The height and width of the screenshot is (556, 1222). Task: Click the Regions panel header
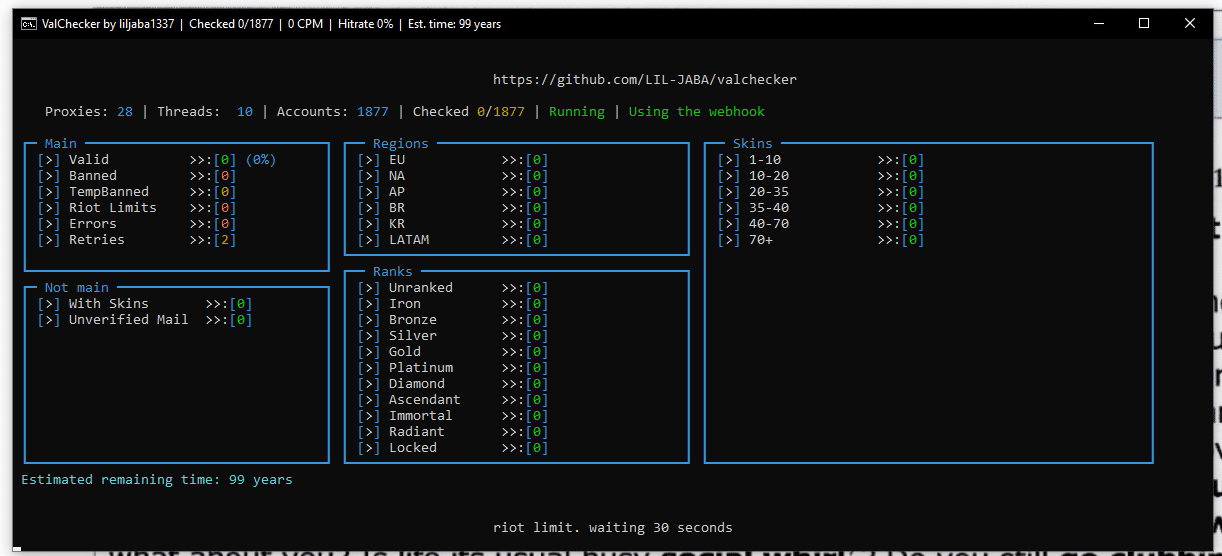click(x=400, y=144)
